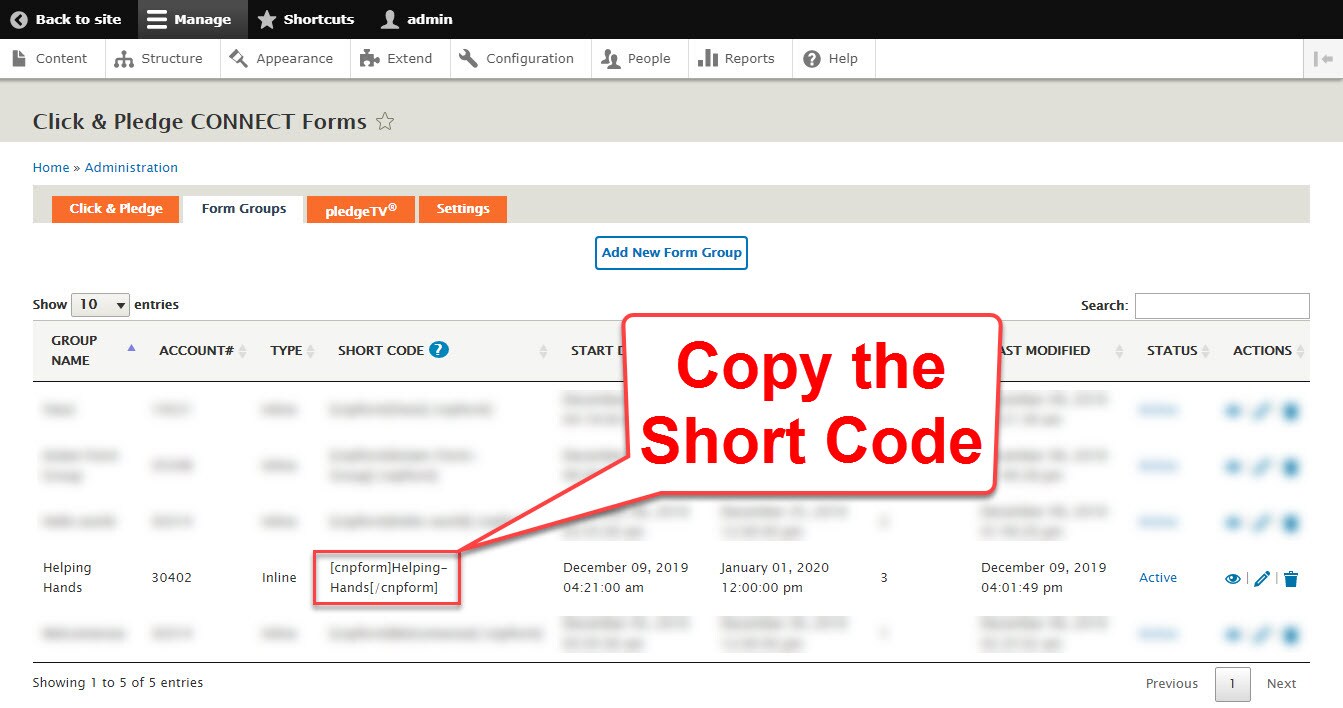Click account number 30402
Image resolution: width=1343 pixels, height=708 pixels.
click(x=172, y=578)
